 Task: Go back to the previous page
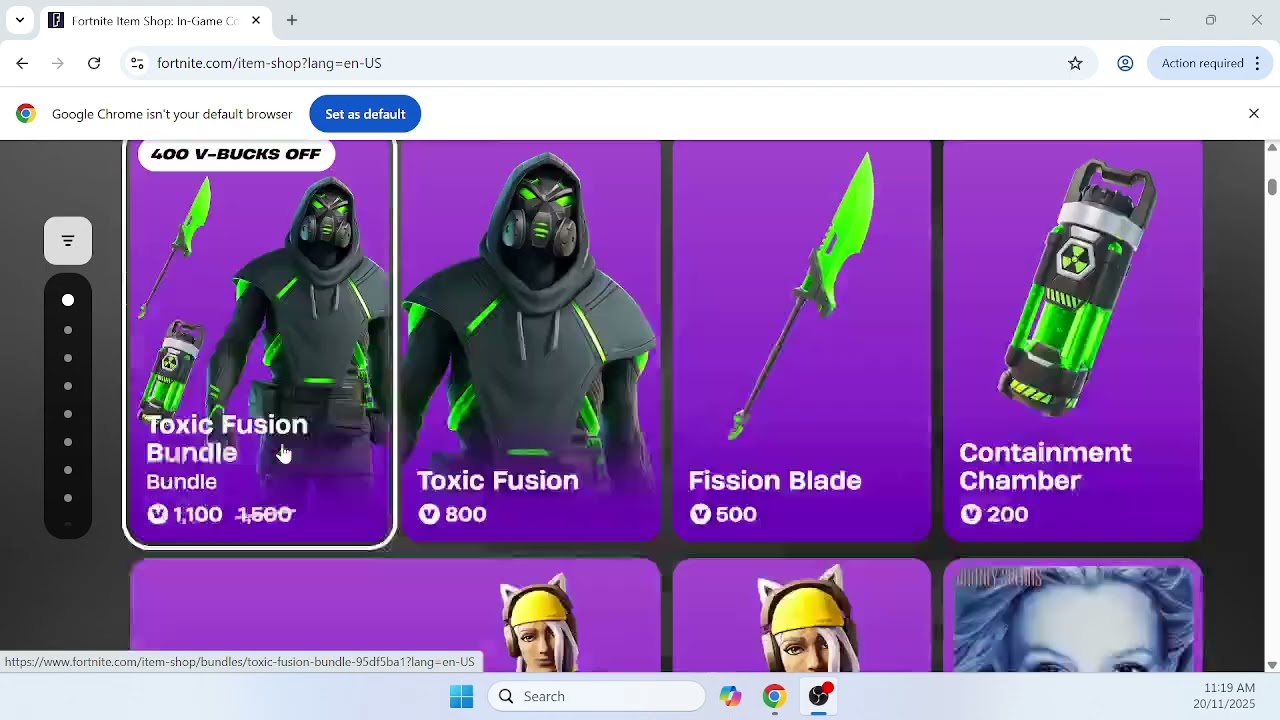22,63
